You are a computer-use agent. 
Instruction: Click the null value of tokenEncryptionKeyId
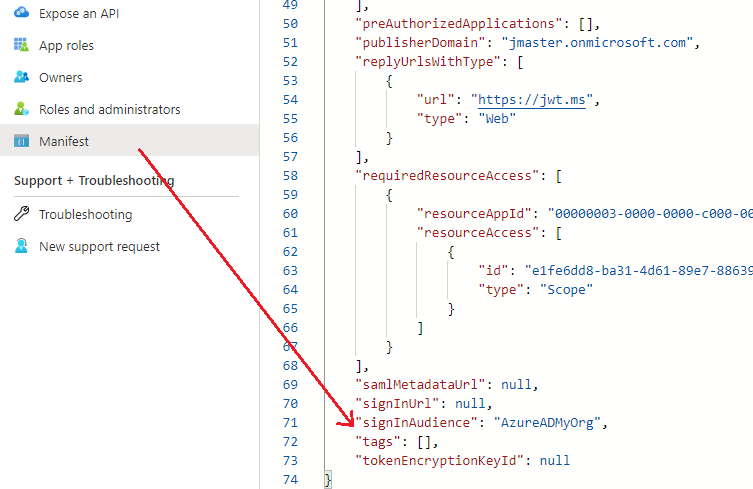point(555,461)
